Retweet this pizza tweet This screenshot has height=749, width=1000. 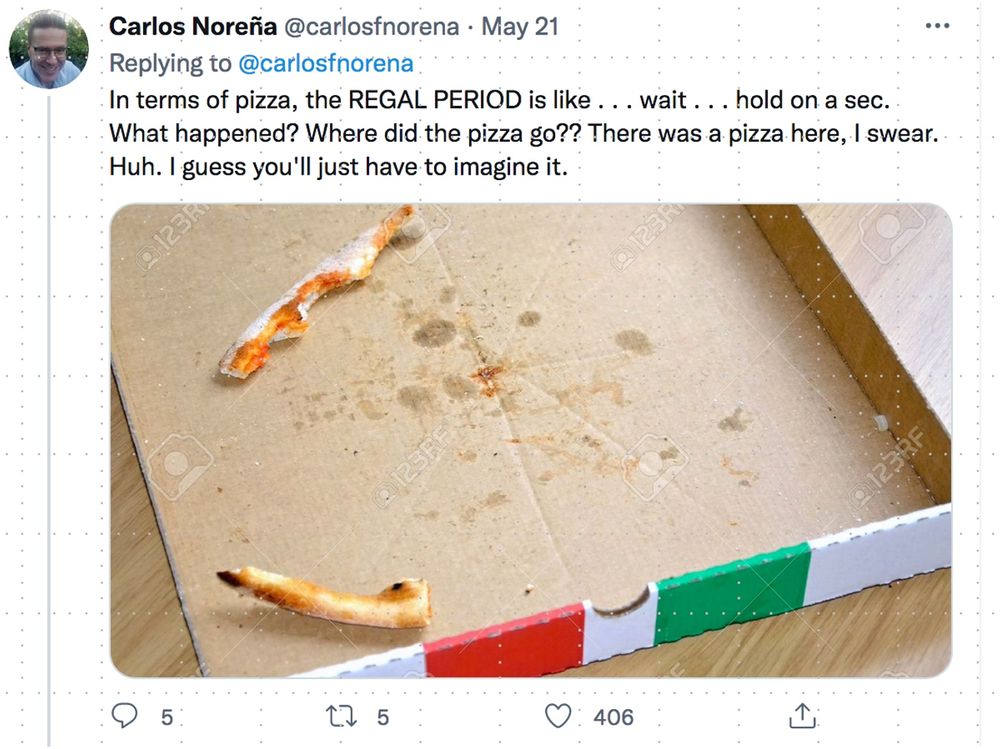pyautogui.click(x=340, y=716)
